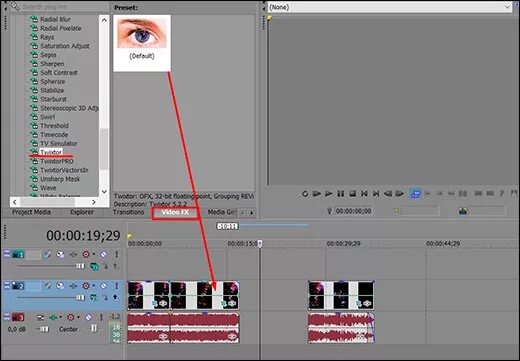Select the Twixtor plug-in in the list
The height and width of the screenshot is (361, 520).
pos(51,152)
